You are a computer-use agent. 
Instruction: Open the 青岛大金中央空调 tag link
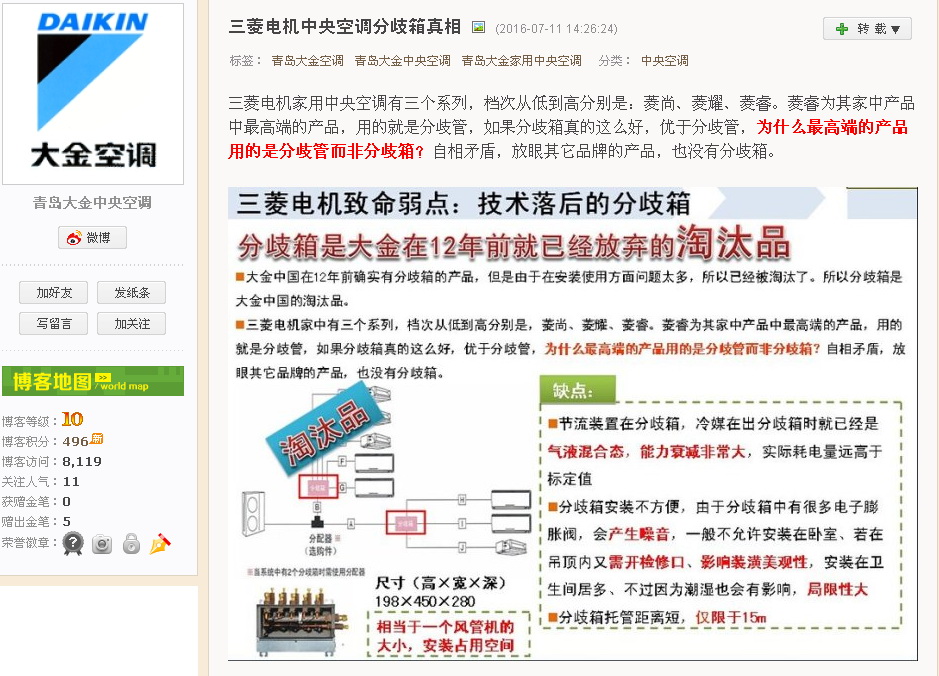[x=402, y=60]
